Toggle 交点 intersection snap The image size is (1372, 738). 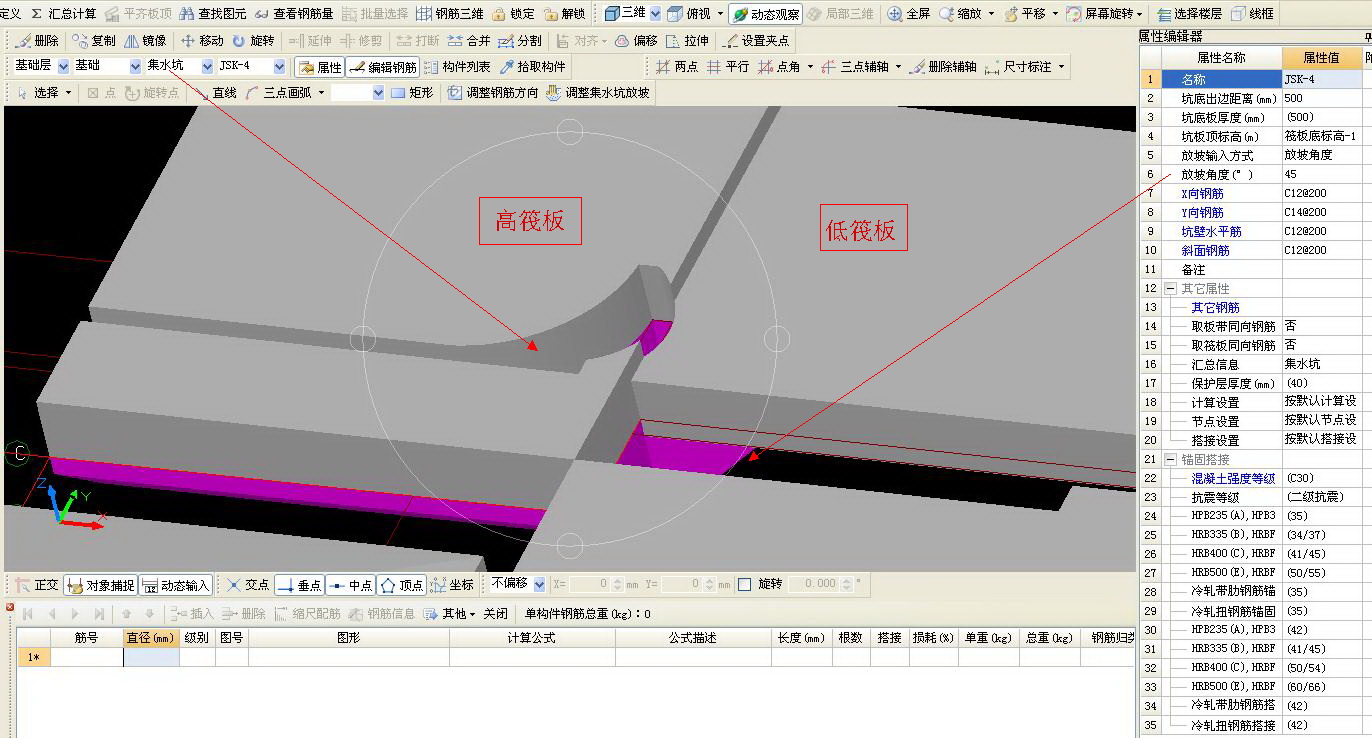point(248,585)
